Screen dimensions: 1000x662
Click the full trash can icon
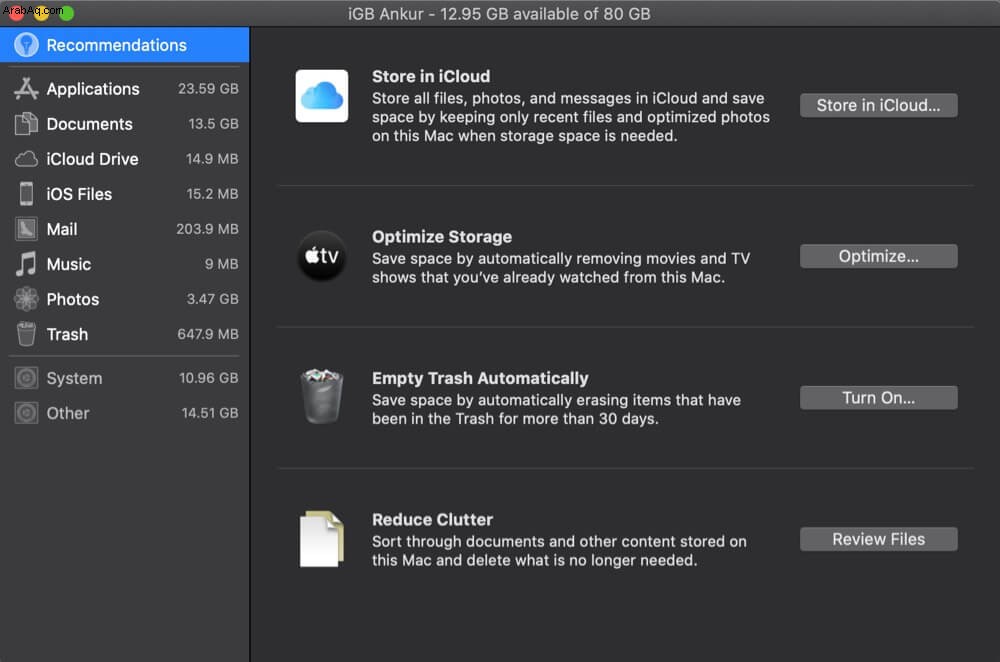(321, 396)
